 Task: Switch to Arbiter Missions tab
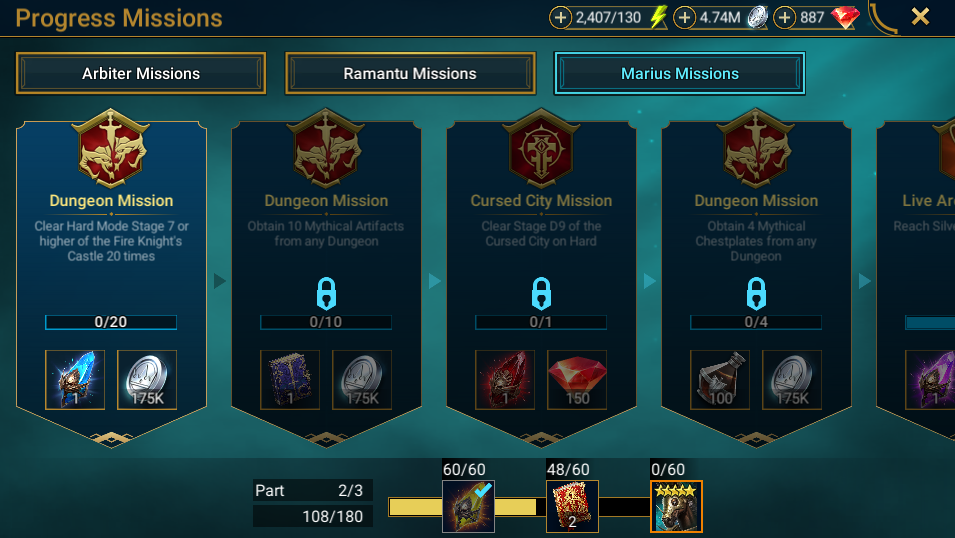click(x=141, y=74)
